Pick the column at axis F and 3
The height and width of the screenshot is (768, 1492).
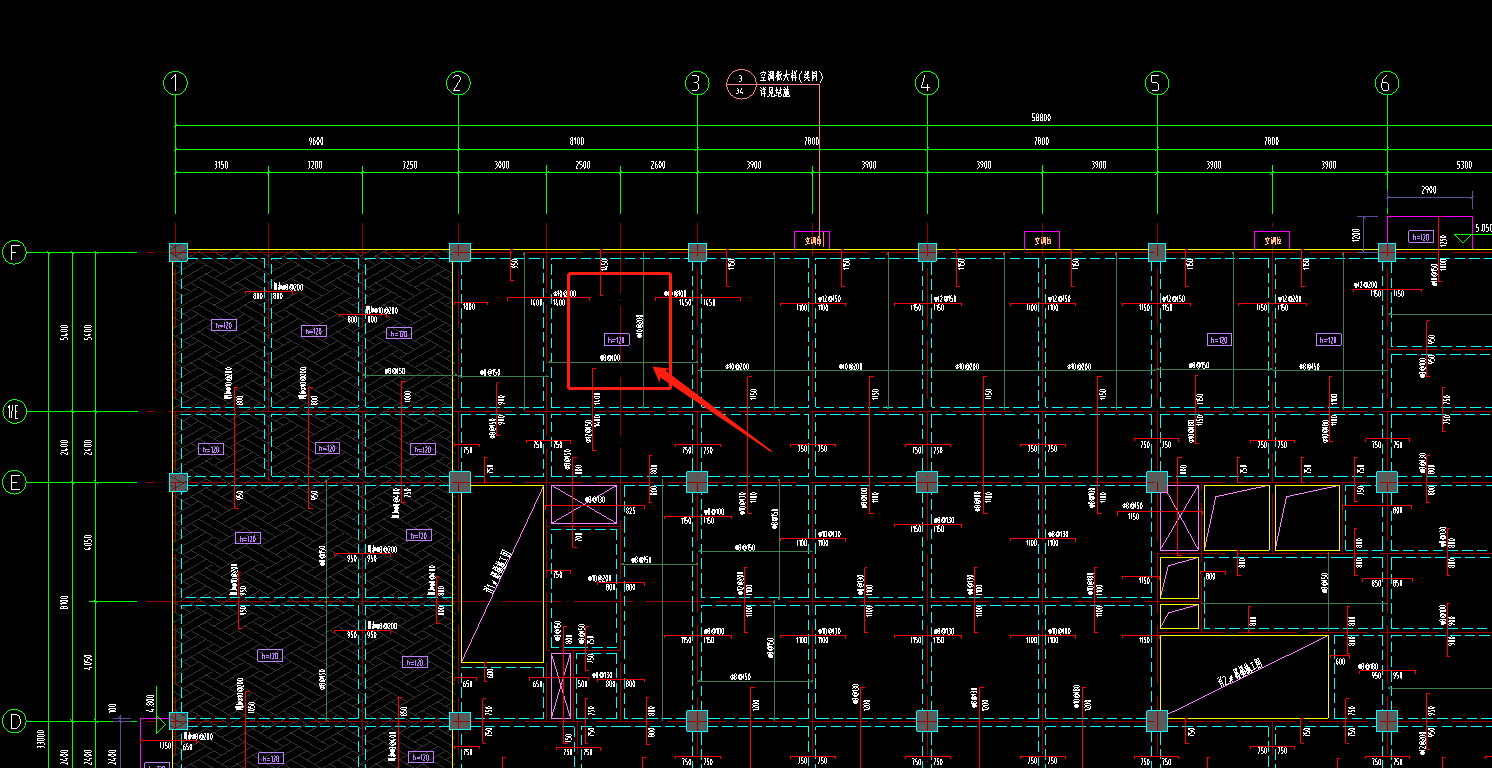click(x=697, y=252)
